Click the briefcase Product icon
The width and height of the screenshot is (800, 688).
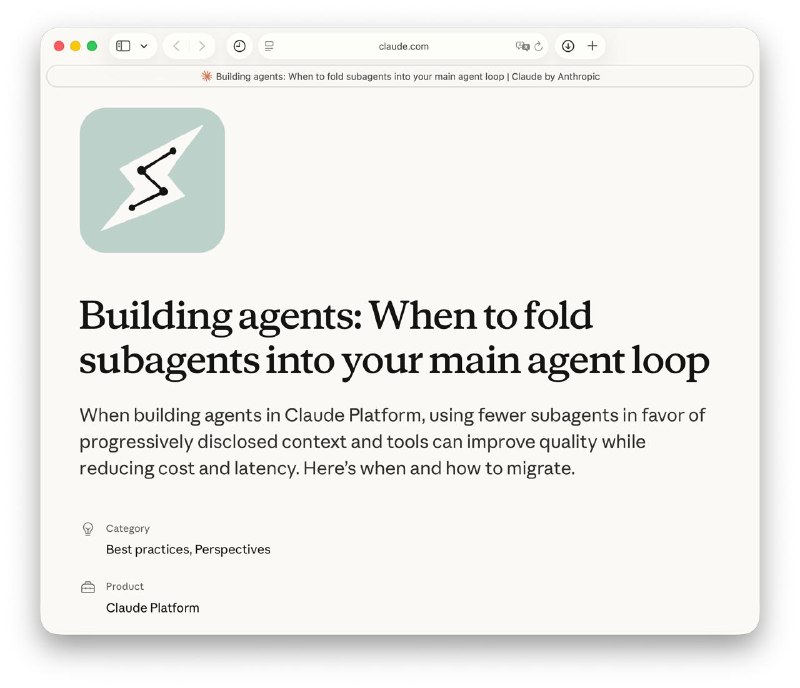(x=88, y=587)
